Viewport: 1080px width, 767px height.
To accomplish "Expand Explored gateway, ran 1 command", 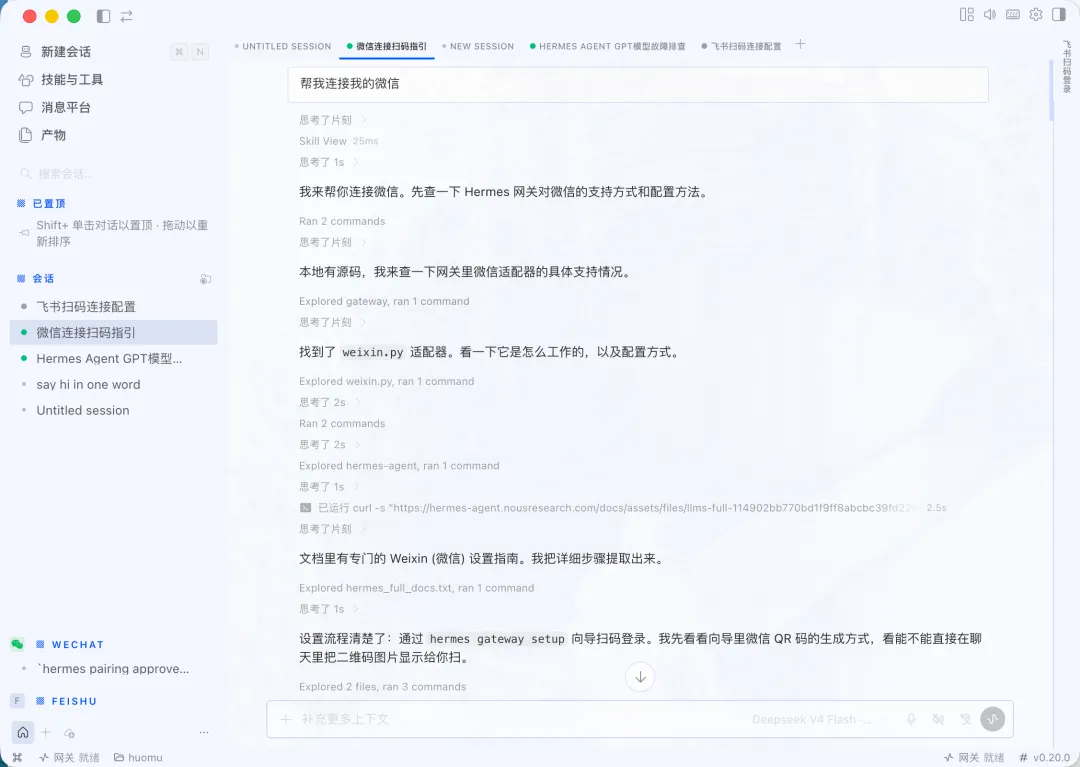I will (x=384, y=302).
